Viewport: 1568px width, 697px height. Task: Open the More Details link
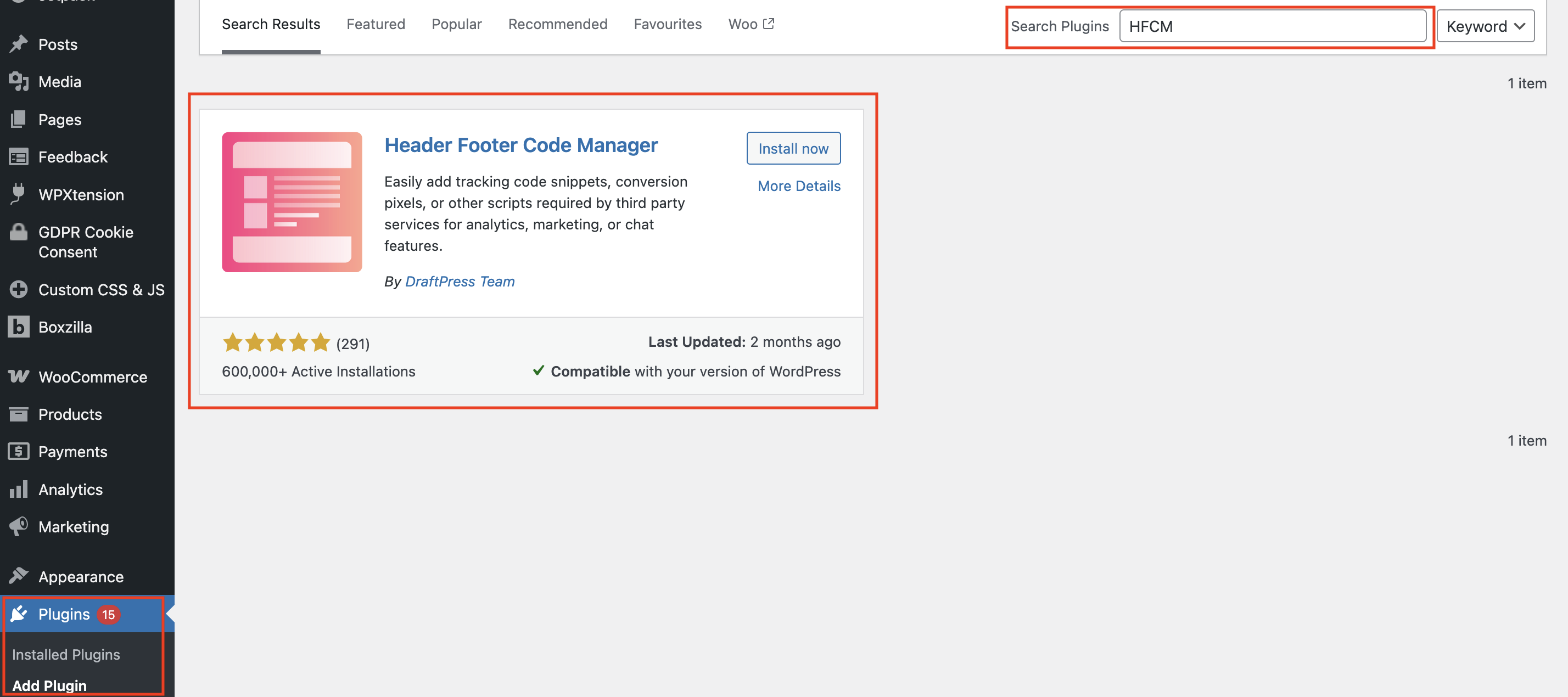(x=799, y=186)
